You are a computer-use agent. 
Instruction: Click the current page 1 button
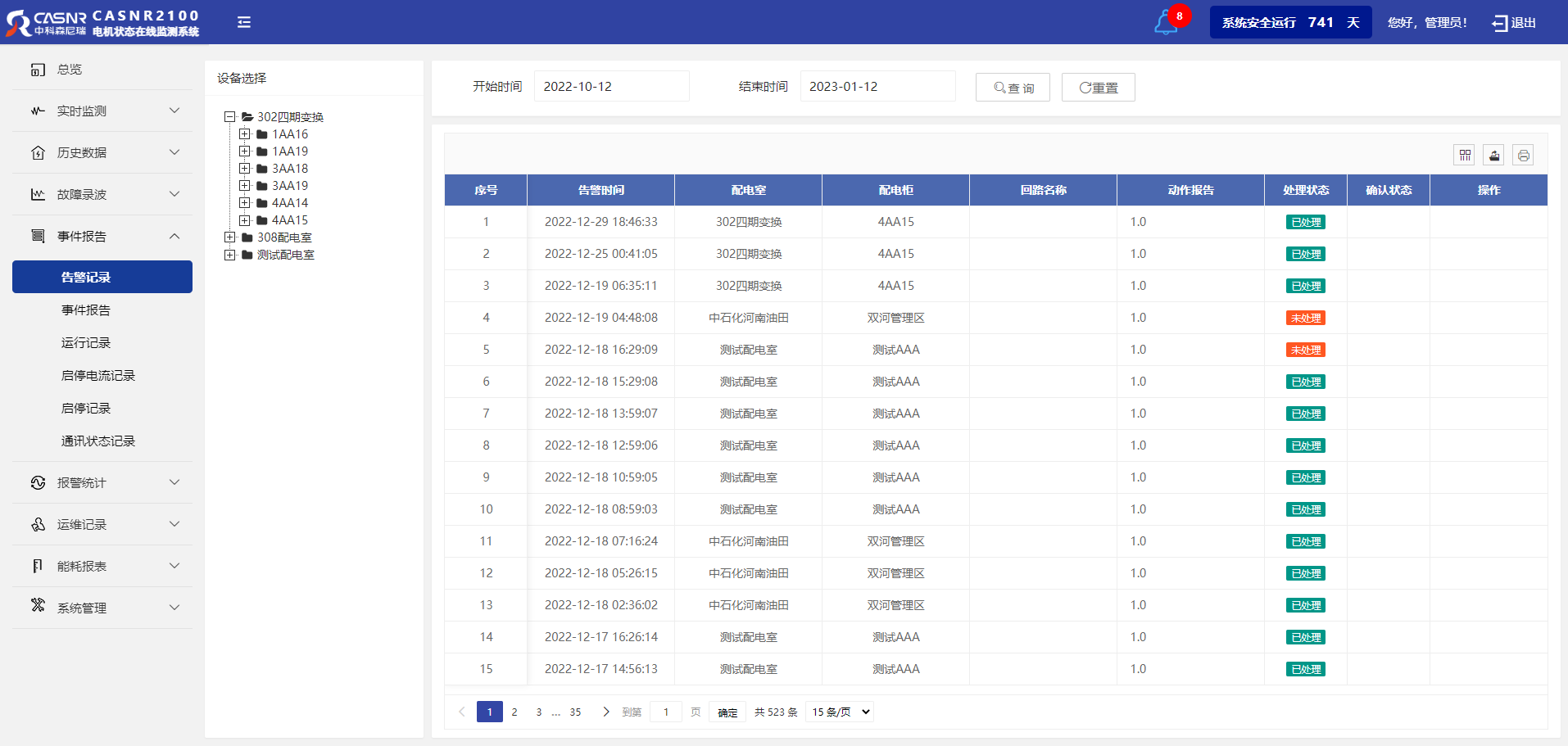(x=490, y=712)
